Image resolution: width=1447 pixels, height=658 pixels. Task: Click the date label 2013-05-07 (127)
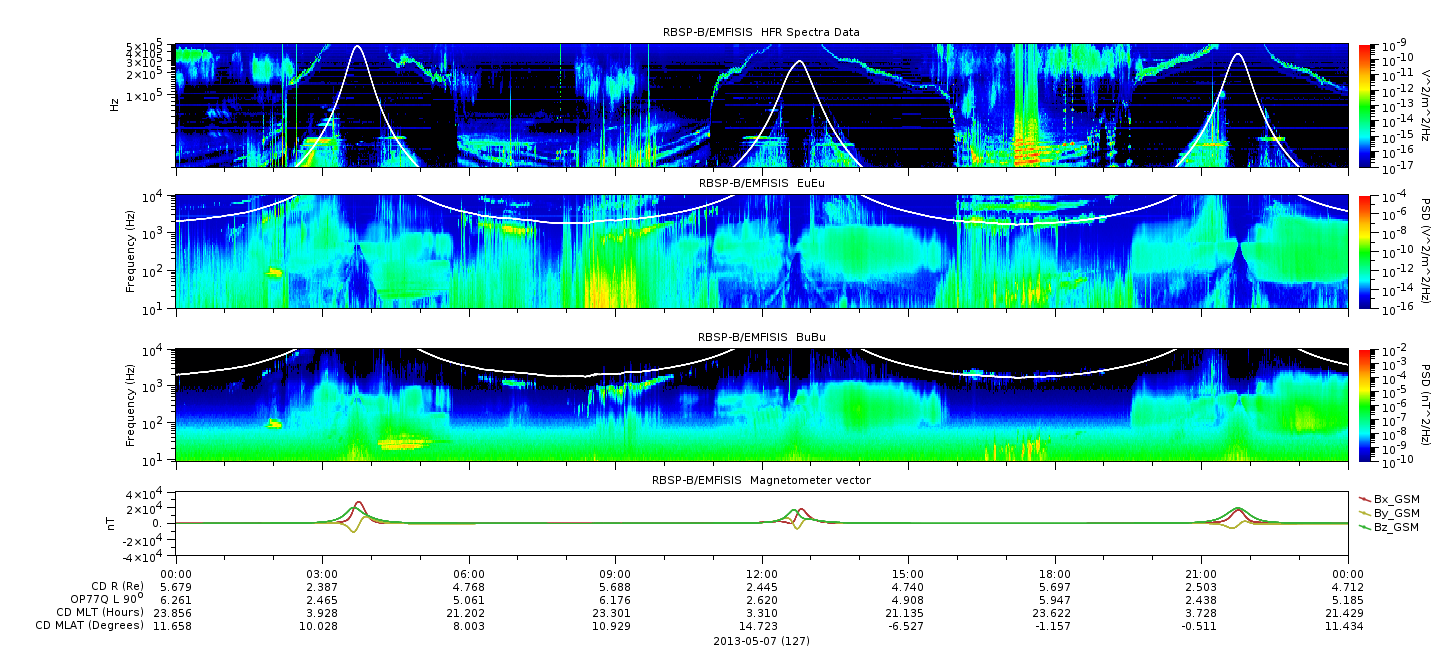(761, 640)
